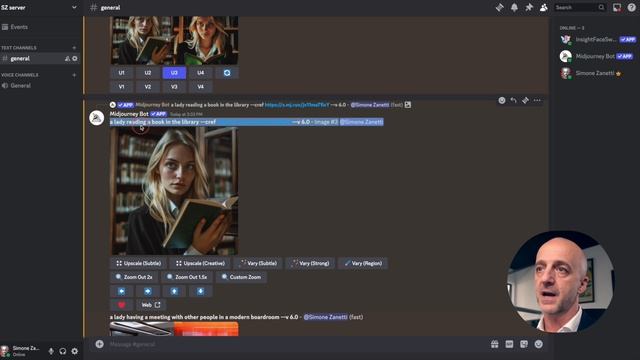Click @Simone Zanetti mention in boardroom prompt
Image resolution: width=640 pixels, height=360 pixels.
click(326, 317)
